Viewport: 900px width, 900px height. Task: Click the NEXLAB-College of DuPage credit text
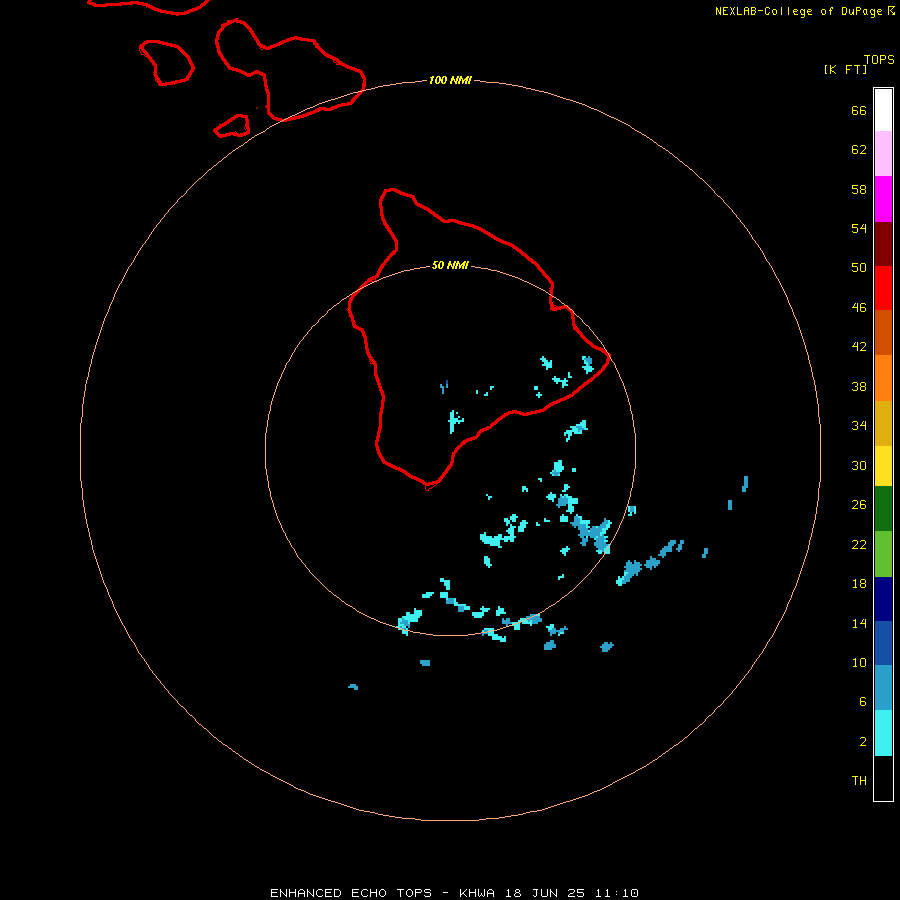[x=798, y=11]
